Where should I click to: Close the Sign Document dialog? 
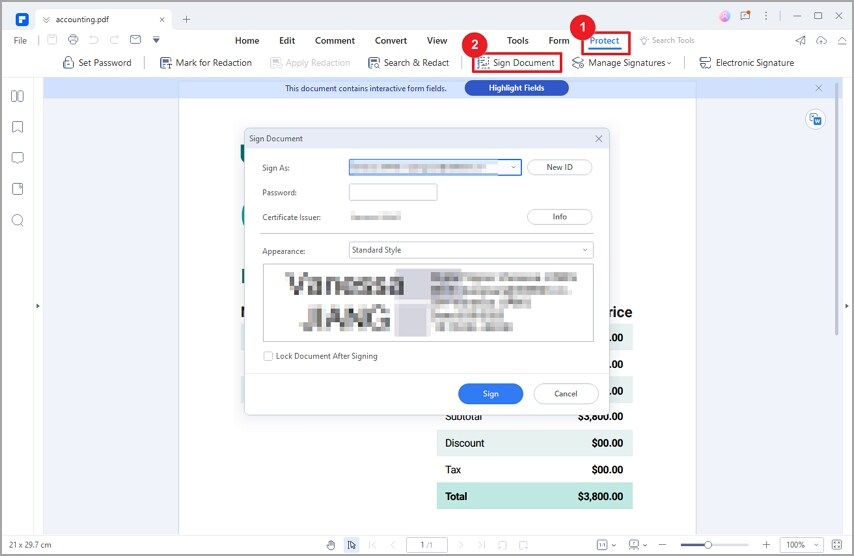pyautogui.click(x=599, y=139)
